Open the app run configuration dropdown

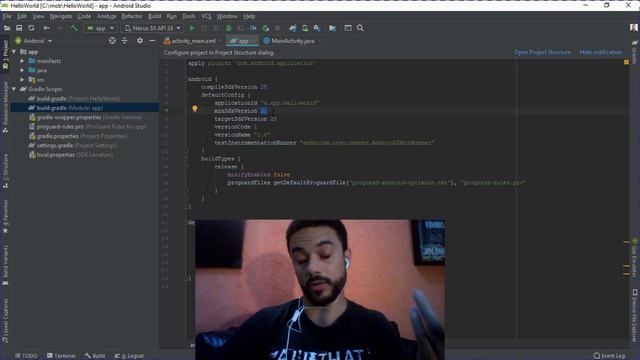click(x=100, y=28)
